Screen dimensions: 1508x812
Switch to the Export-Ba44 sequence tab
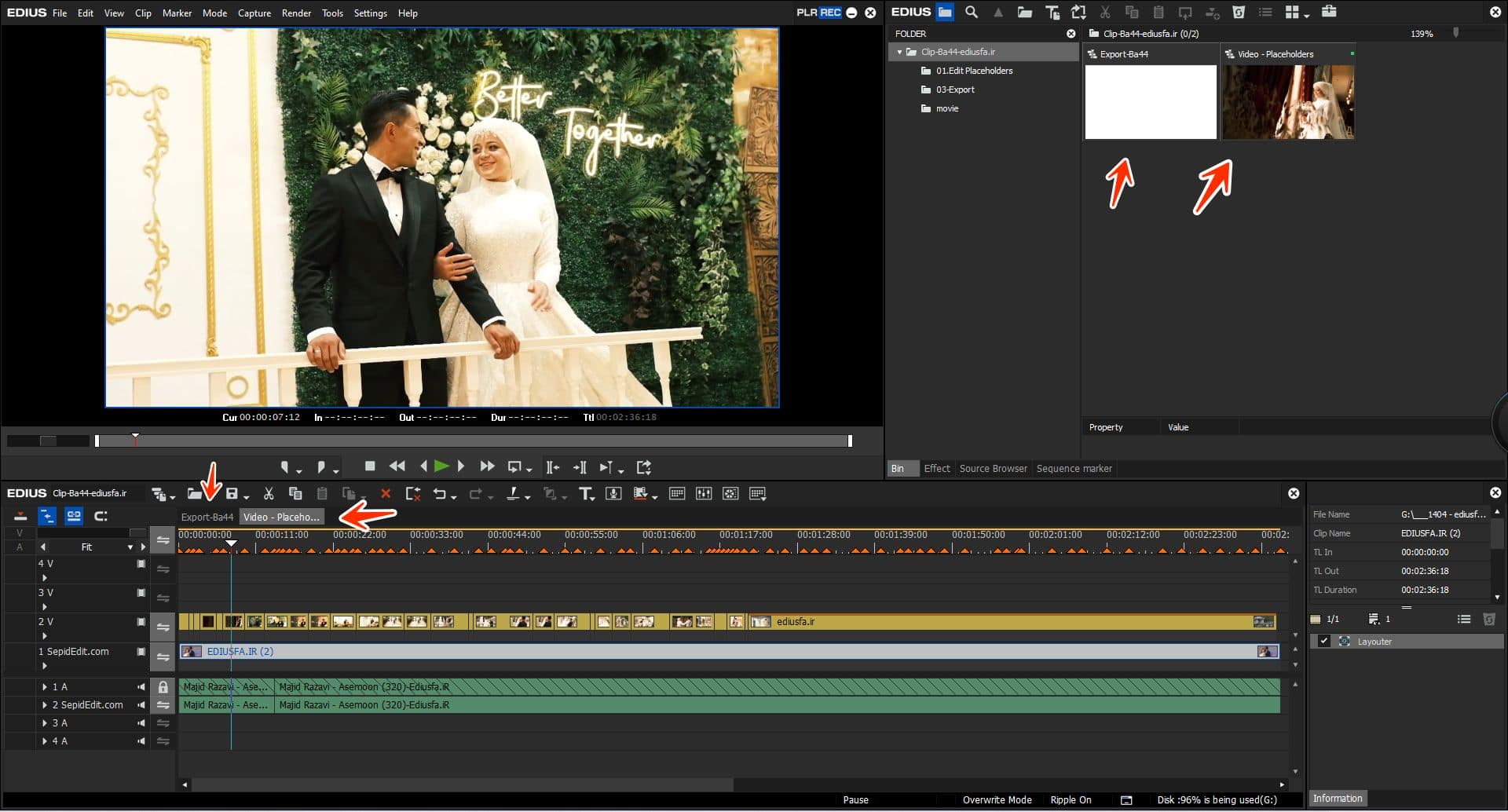pyautogui.click(x=207, y=518)
